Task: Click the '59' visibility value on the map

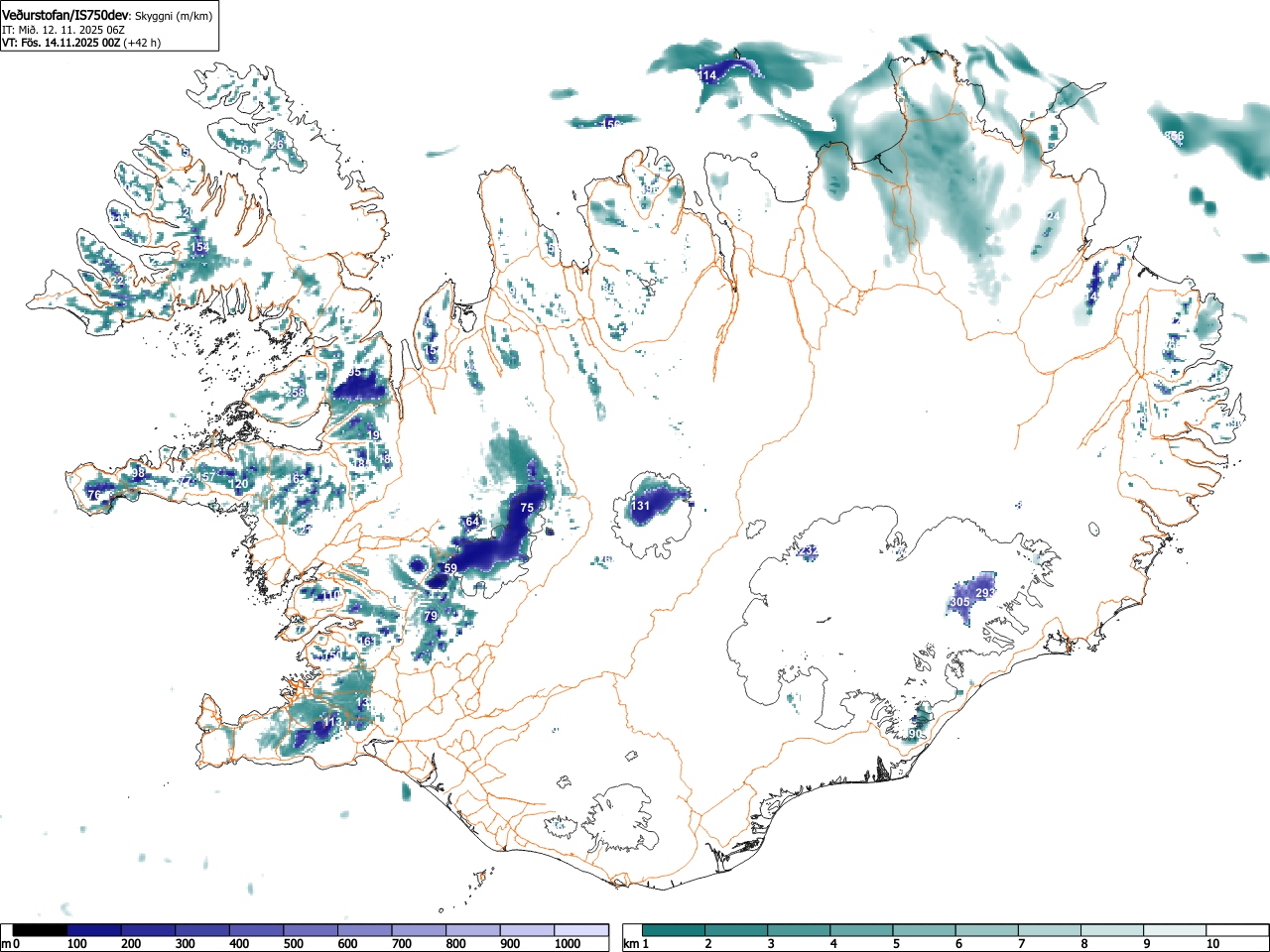Action: 450,568
